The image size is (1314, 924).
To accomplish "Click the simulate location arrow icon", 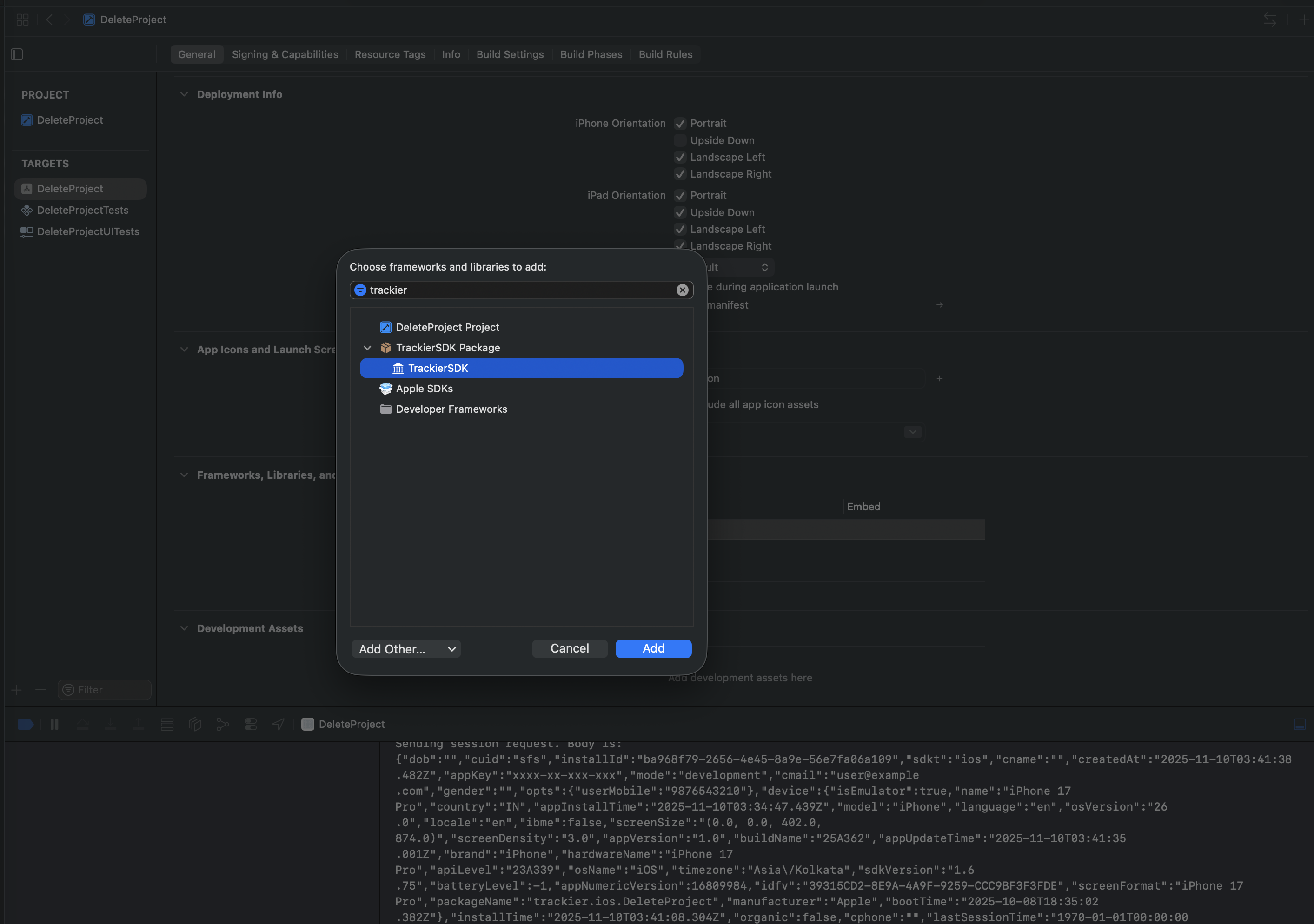I will point(278,724).
